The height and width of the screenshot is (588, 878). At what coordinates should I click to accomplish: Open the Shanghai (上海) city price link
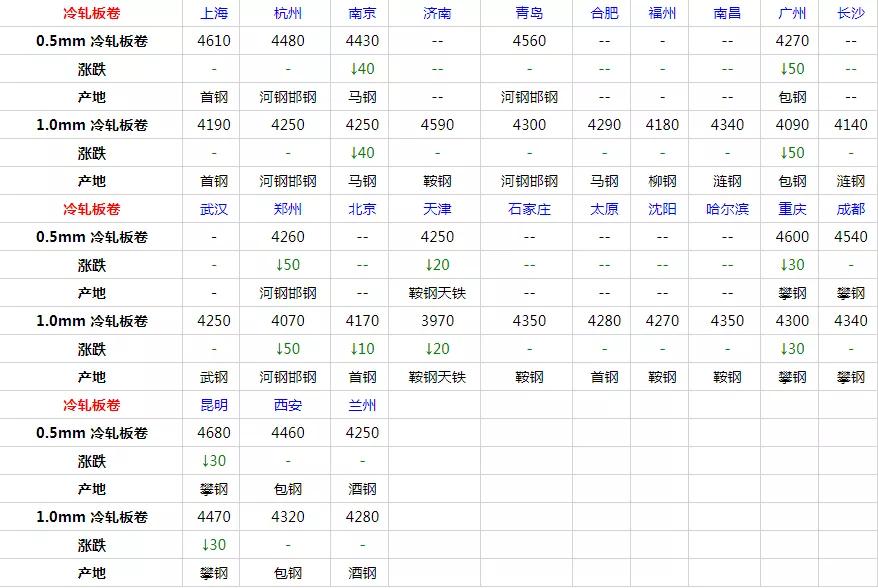(213, 13)
